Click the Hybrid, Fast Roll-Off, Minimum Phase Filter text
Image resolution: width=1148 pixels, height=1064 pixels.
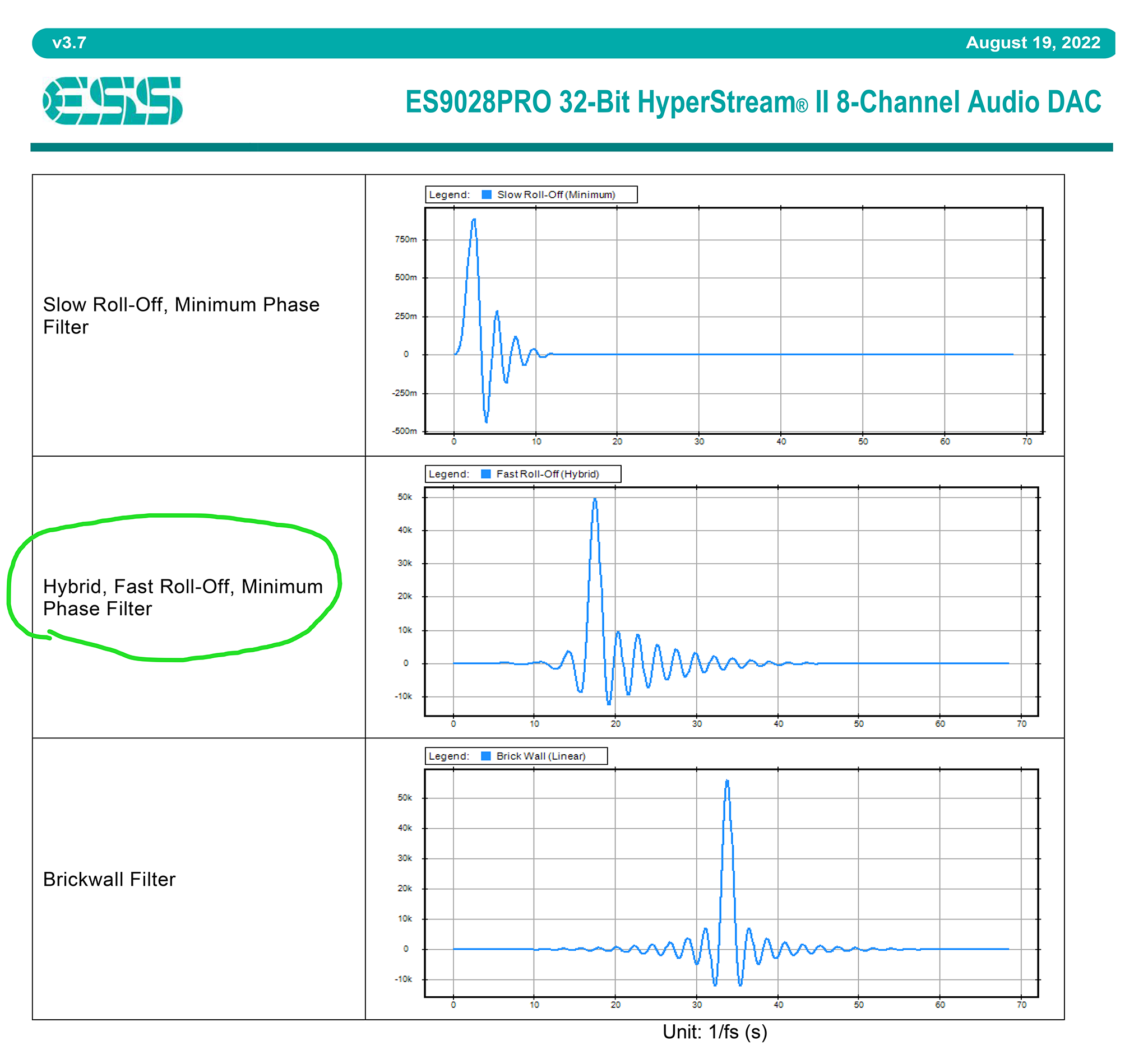pos(183,597)
